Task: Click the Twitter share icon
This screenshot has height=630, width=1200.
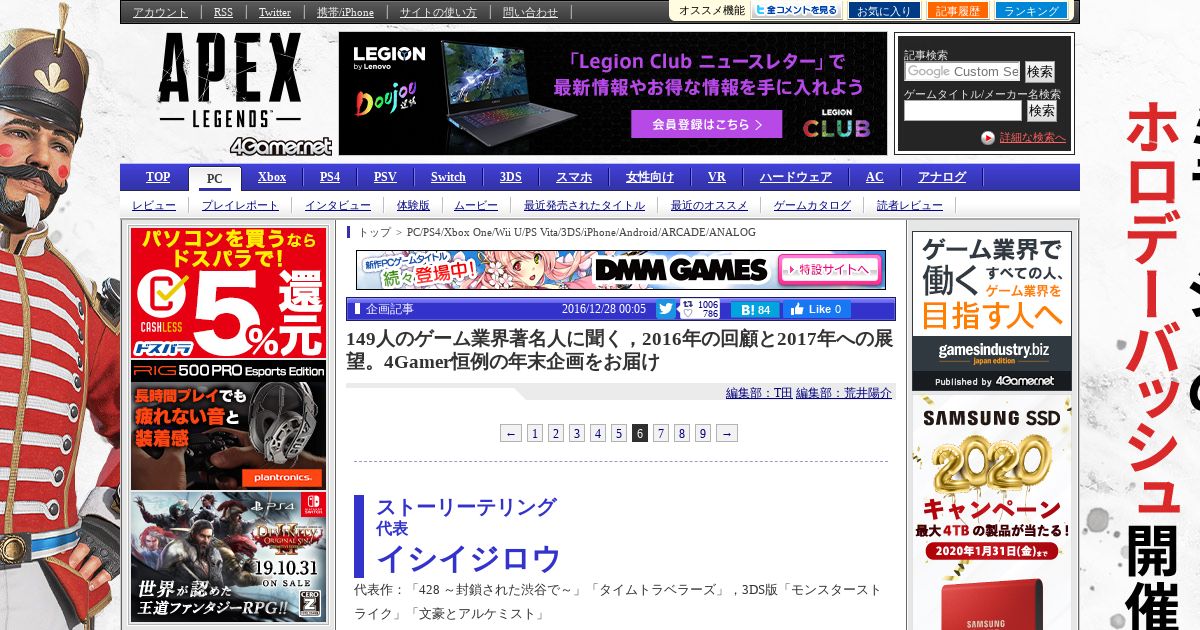Action: pos(665,309)
